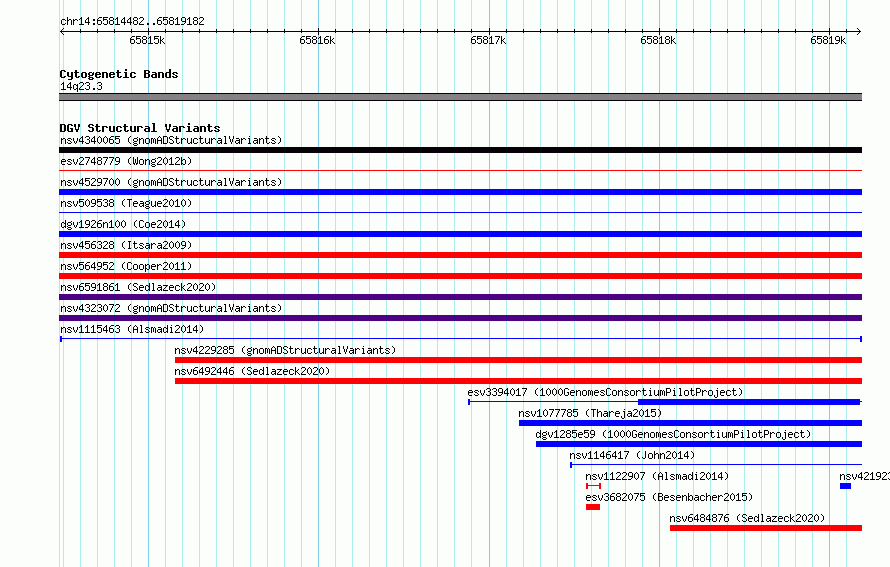Click esv3394017 1000GenomesConsortiumPilotProject label
890x567 pixels.
coord(605,392)
